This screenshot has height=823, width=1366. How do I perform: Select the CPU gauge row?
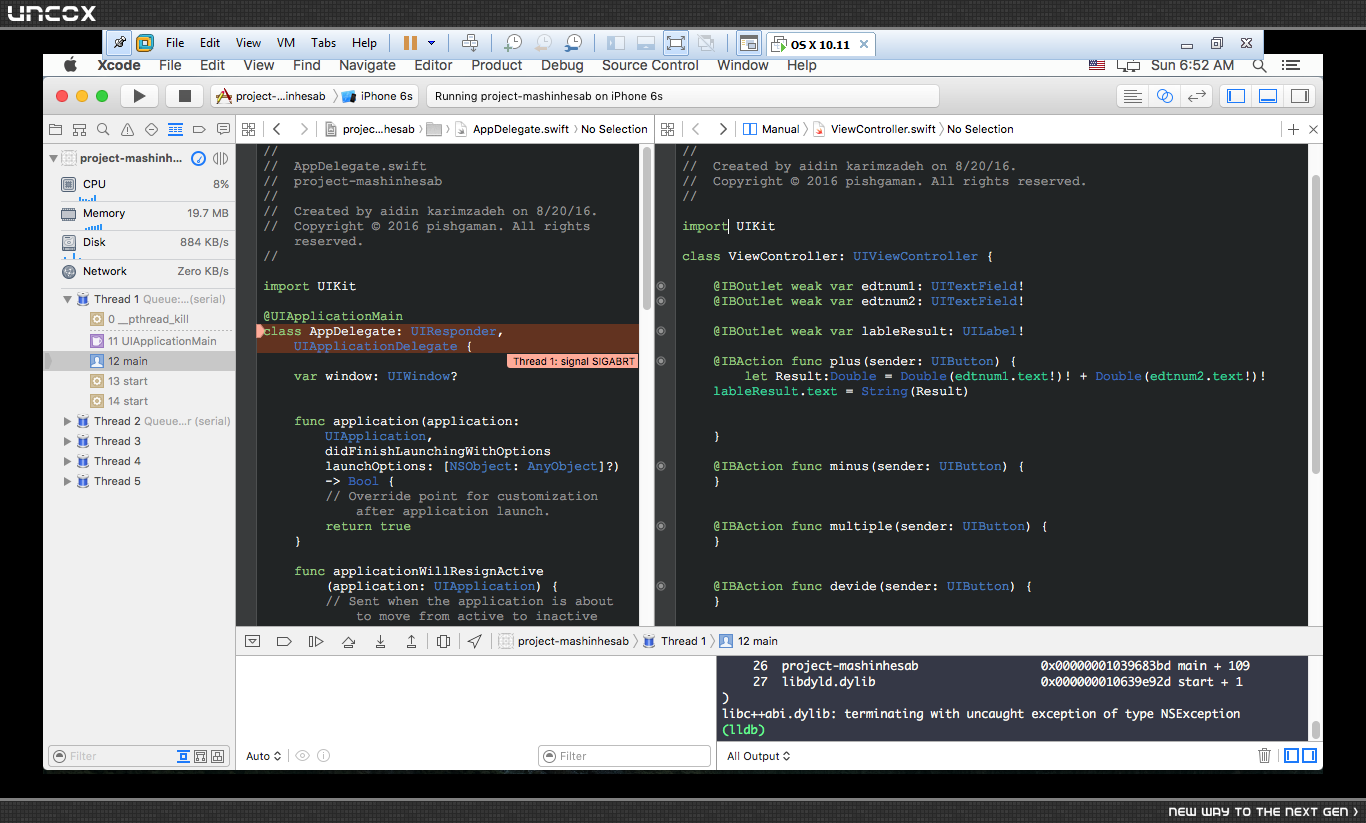(144, 185)
